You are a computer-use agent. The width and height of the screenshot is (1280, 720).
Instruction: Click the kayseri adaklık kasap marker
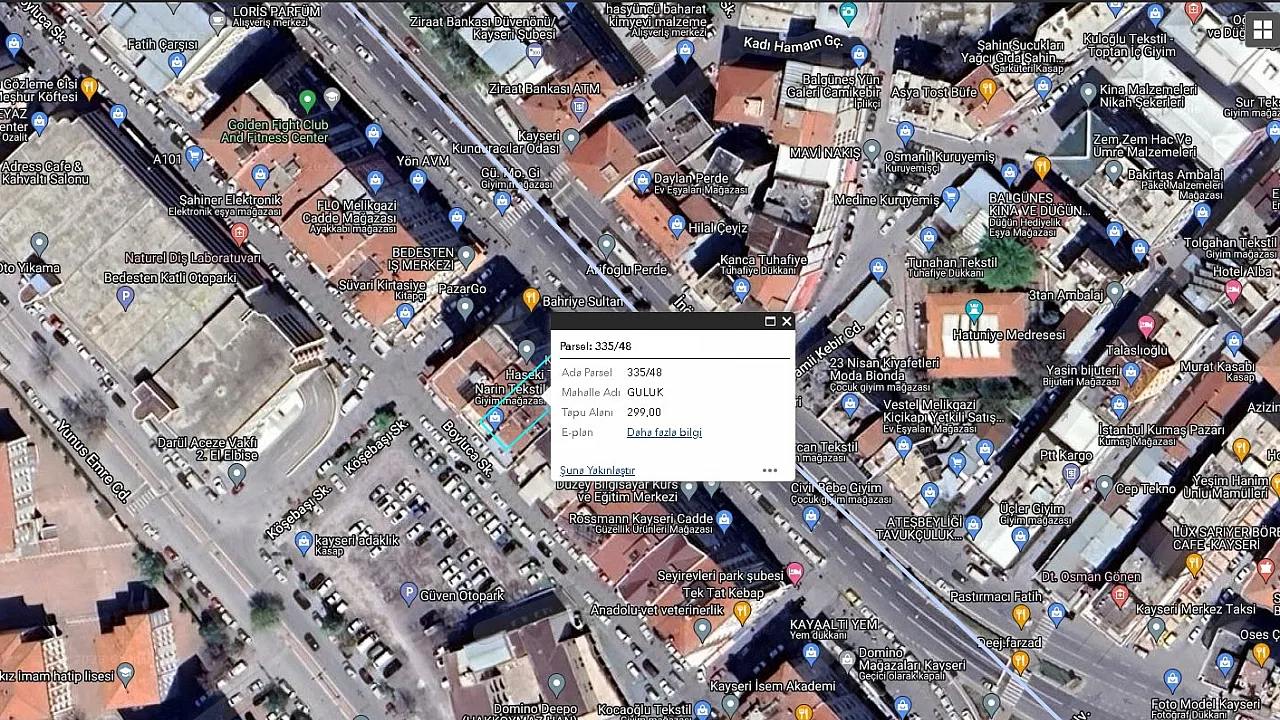point(304,541)
